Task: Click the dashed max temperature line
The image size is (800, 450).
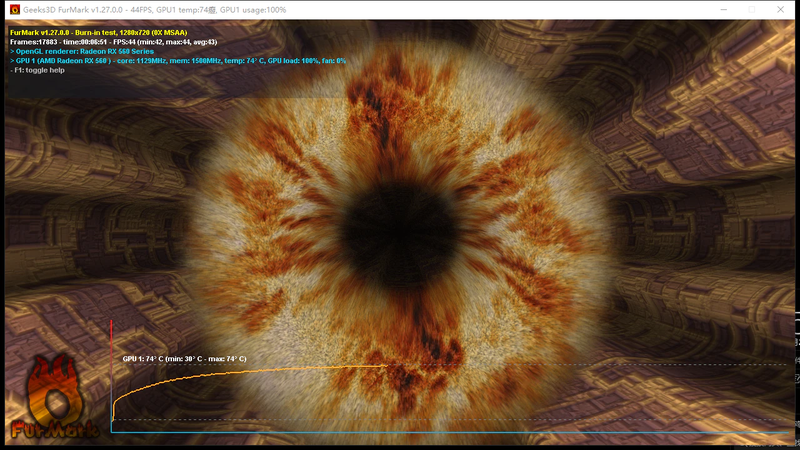Action: click(600, 365)
